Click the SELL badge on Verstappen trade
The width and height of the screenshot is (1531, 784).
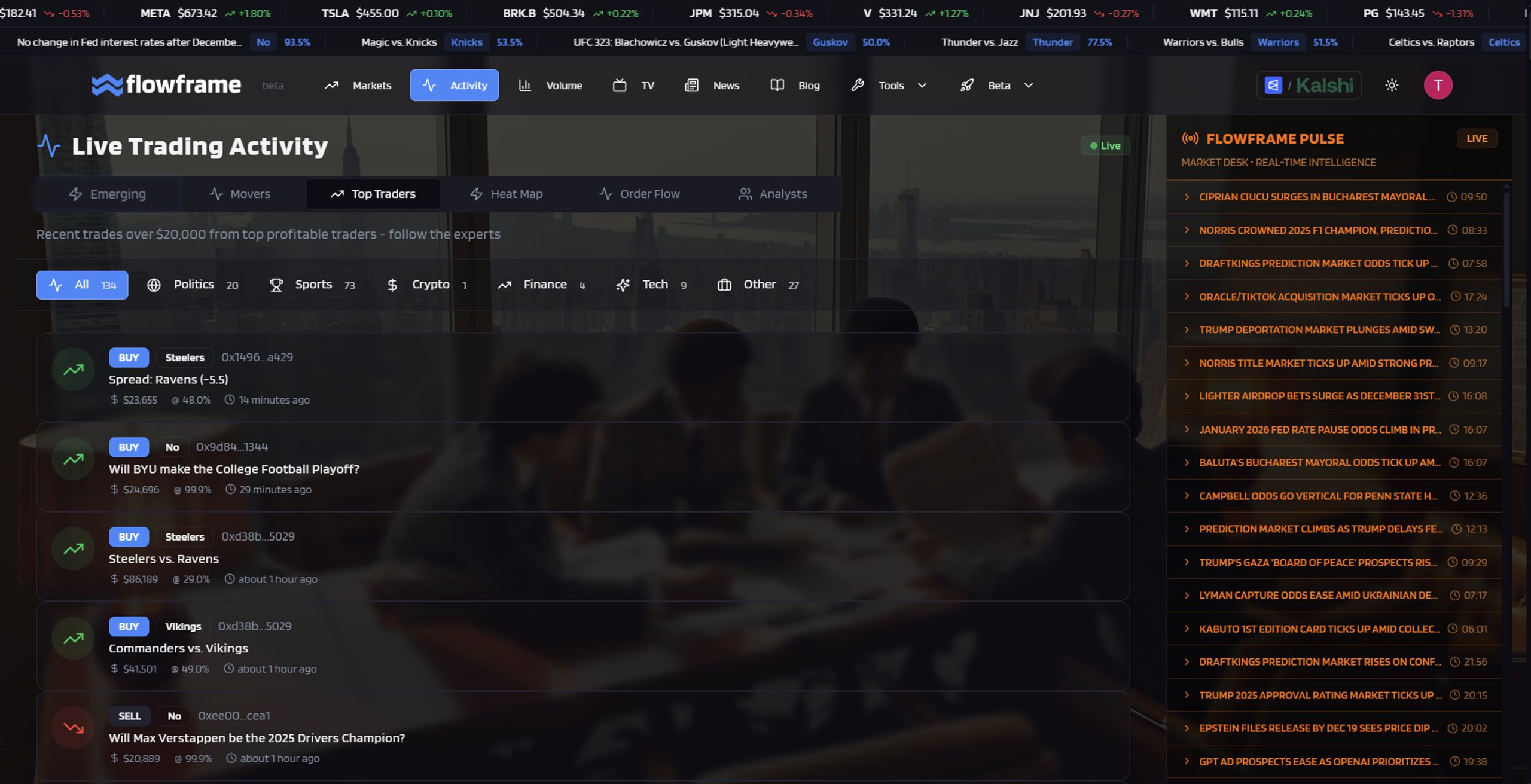pos(129,716)
